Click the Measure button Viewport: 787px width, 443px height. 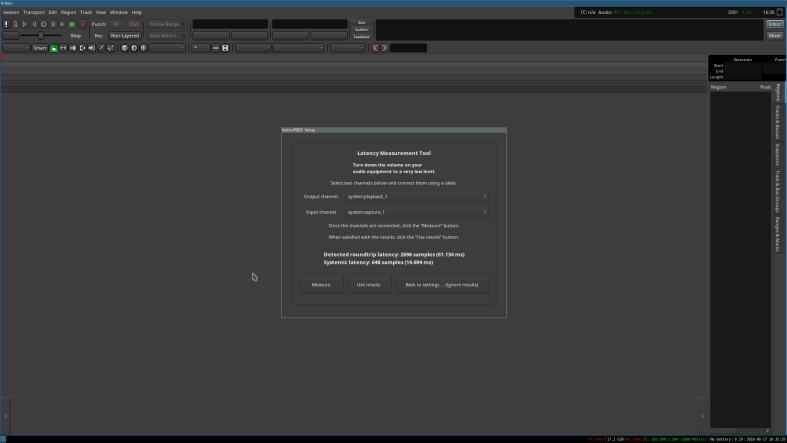coord(321,285)
